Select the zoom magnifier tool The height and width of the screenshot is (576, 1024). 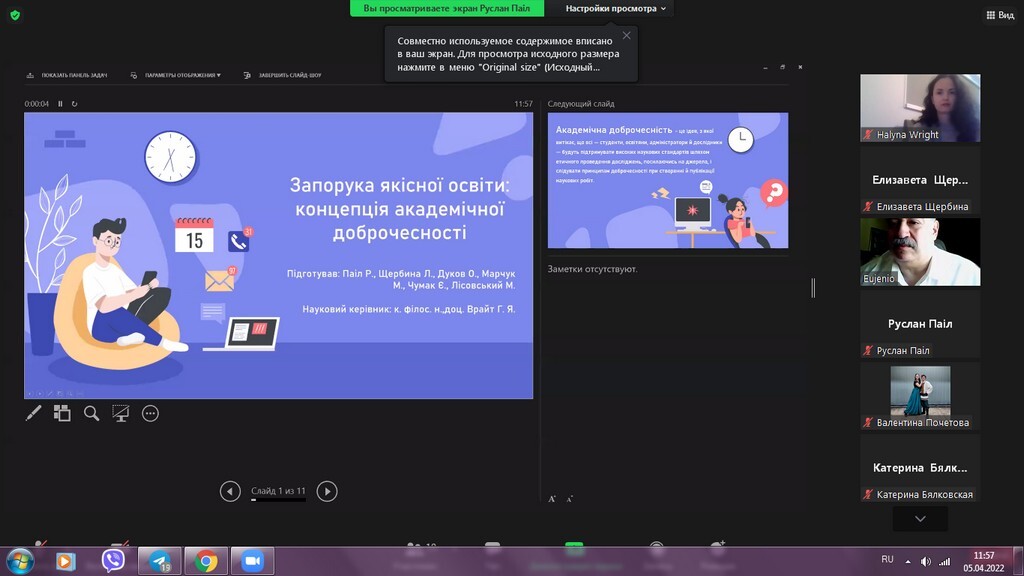coord(91,413)
